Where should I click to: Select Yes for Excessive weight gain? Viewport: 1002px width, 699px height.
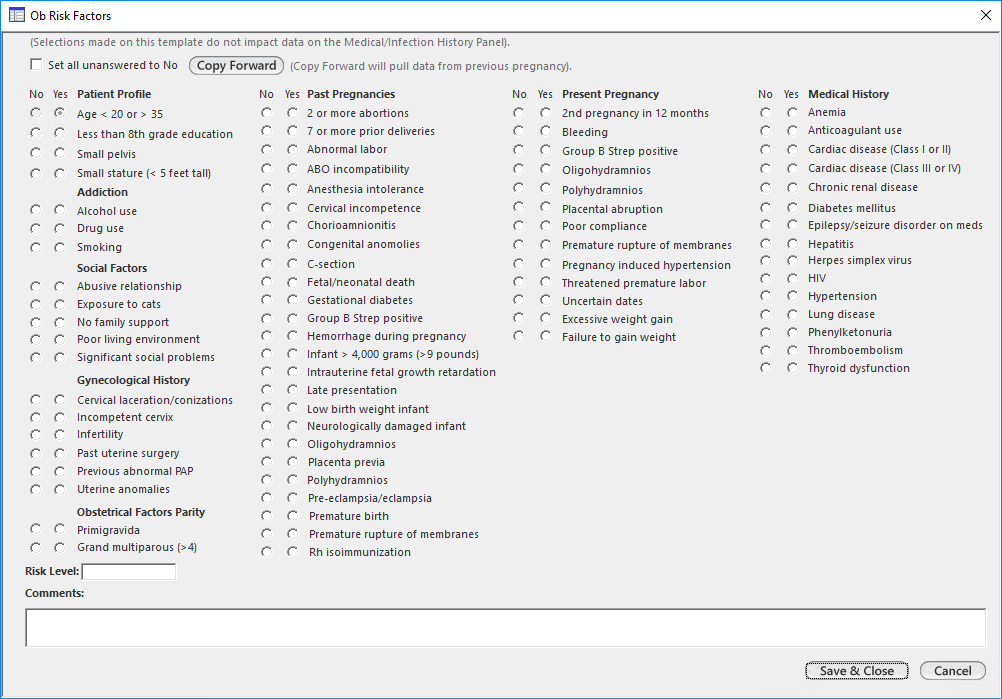[x=545, y=318]
